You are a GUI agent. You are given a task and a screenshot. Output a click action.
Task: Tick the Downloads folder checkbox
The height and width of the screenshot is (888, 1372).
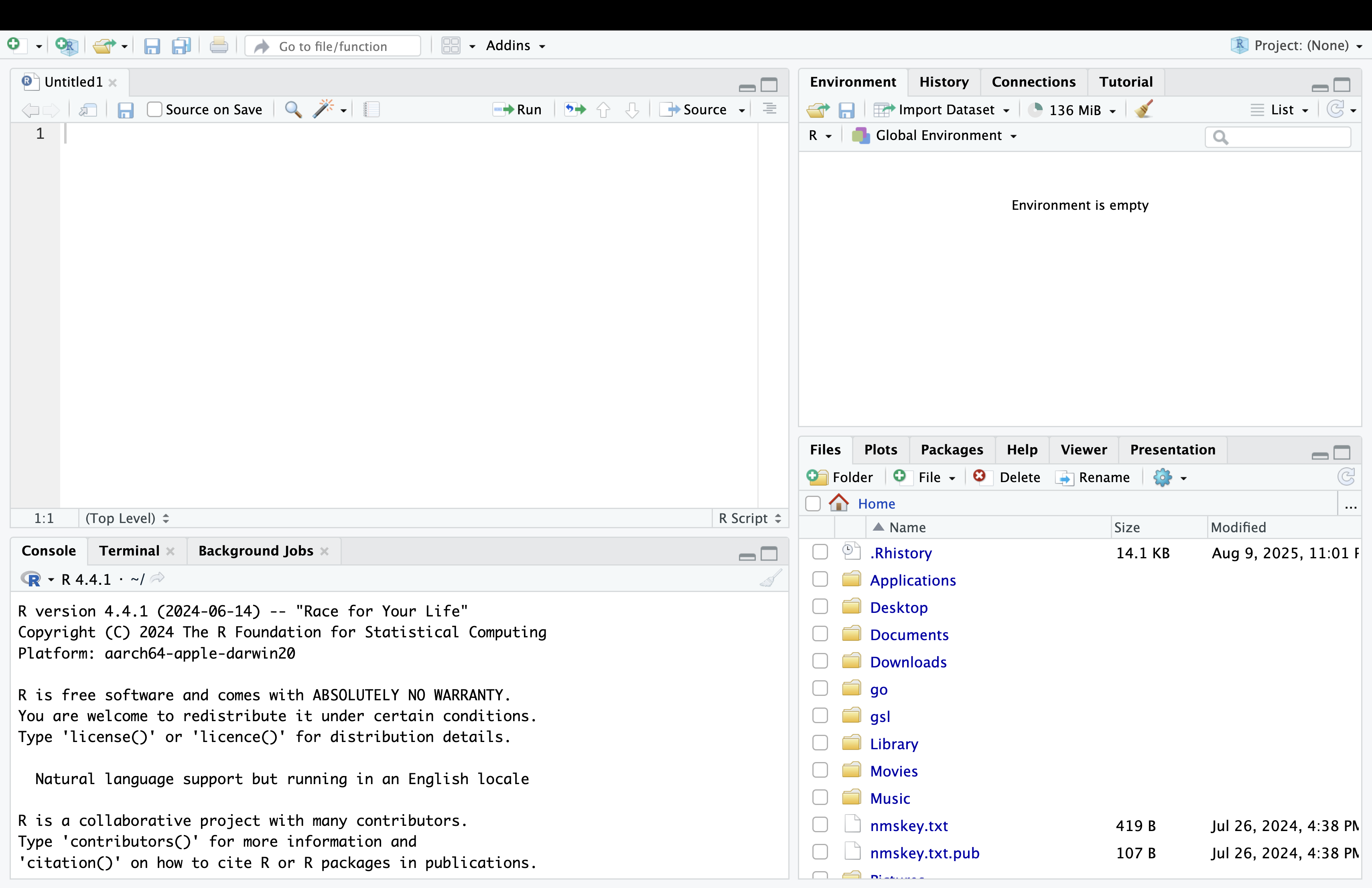pyautogui.click(x=820, y=661)
